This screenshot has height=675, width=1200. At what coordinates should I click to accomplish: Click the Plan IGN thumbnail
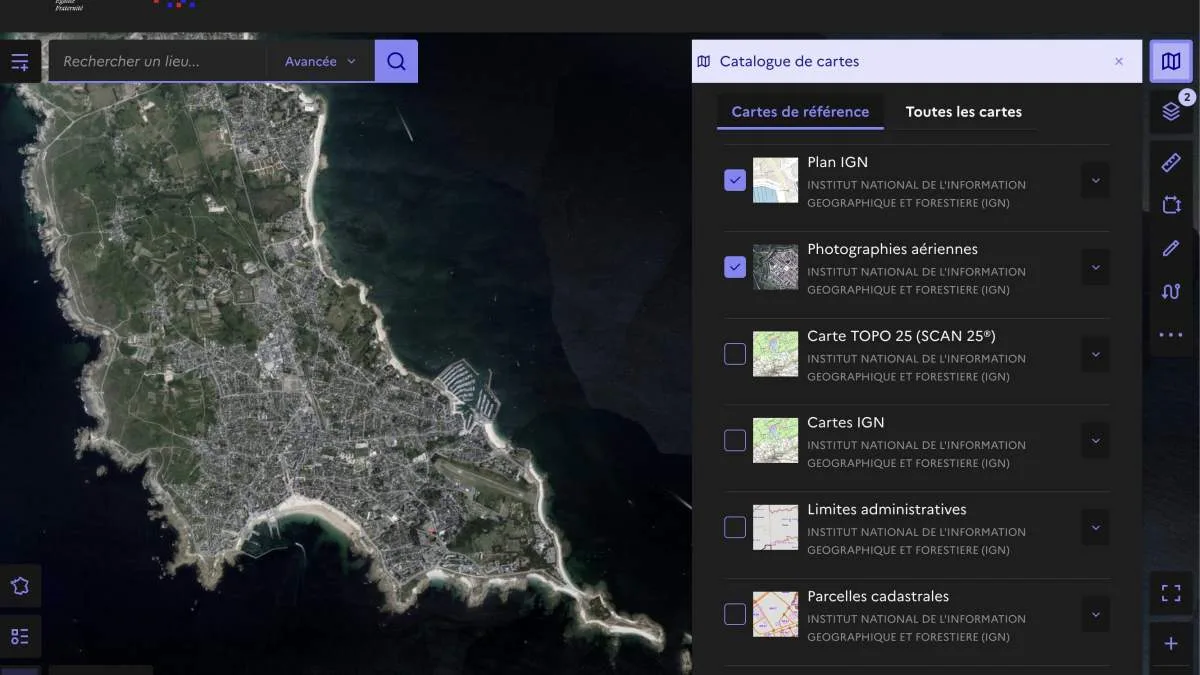click(x=775, y=180)
